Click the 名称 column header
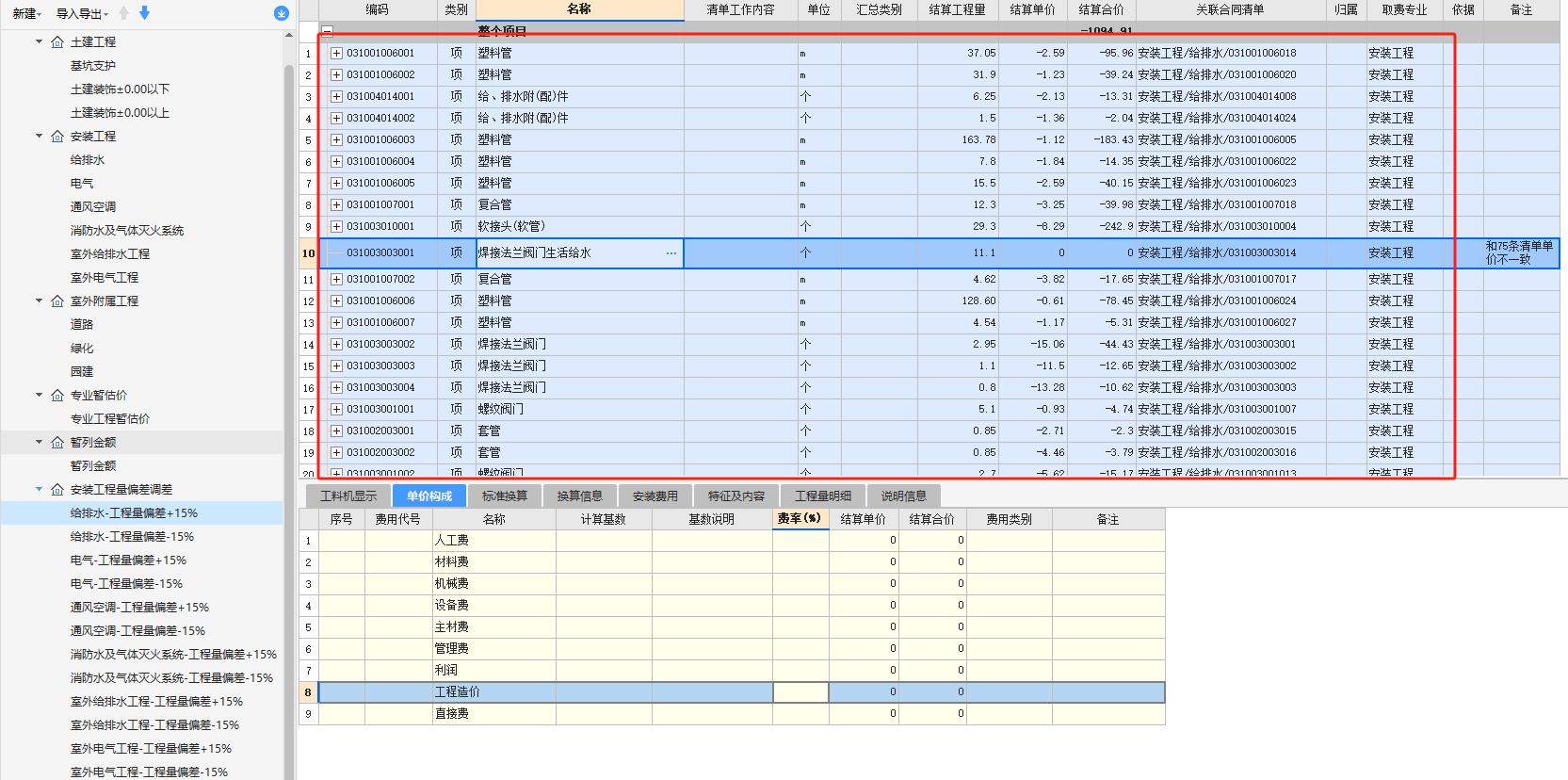 (579, 9)
